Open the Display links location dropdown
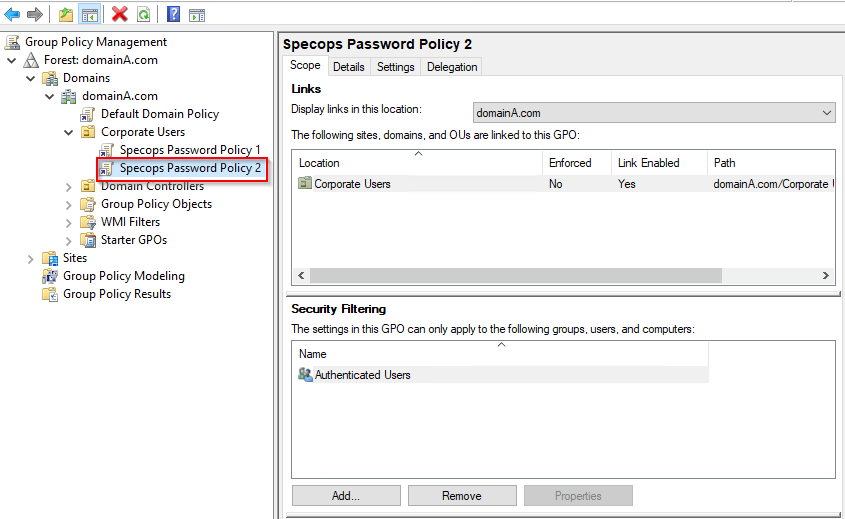Viewport: 845px width, 519px height. (x=654, y=113)
